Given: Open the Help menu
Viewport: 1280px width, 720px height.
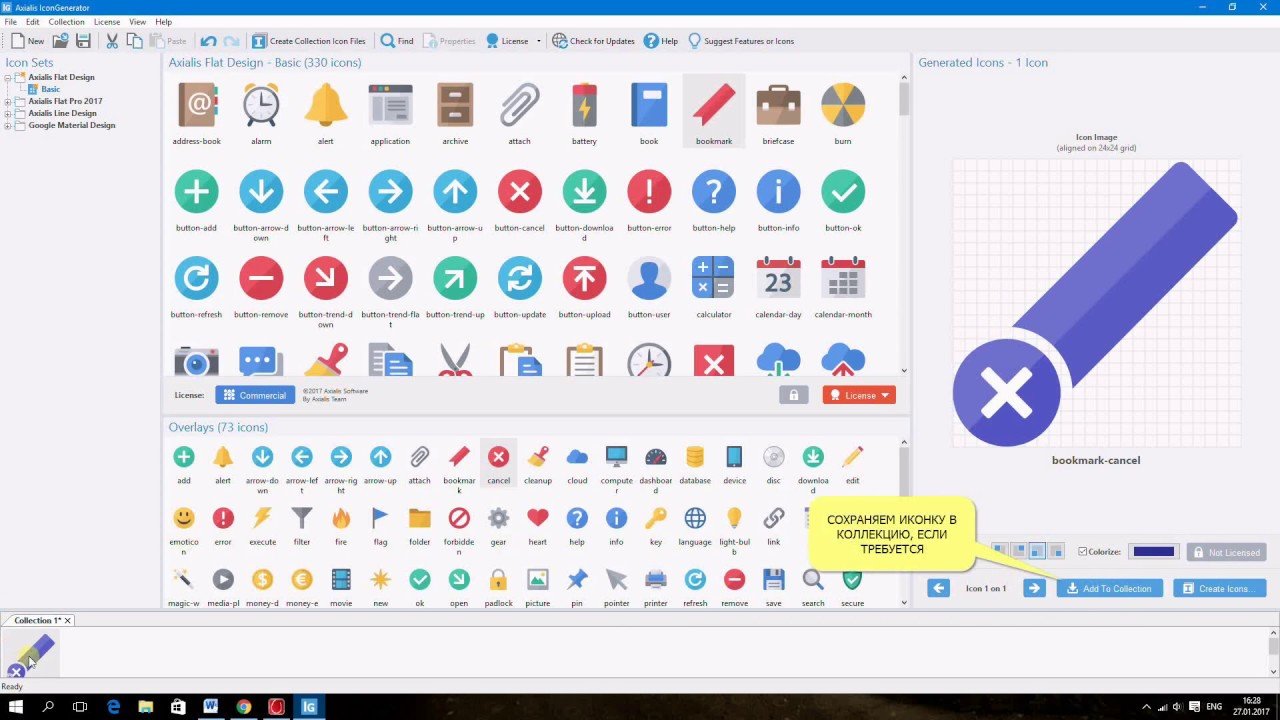Looking at the screenshot, I should tap(163, 21).
